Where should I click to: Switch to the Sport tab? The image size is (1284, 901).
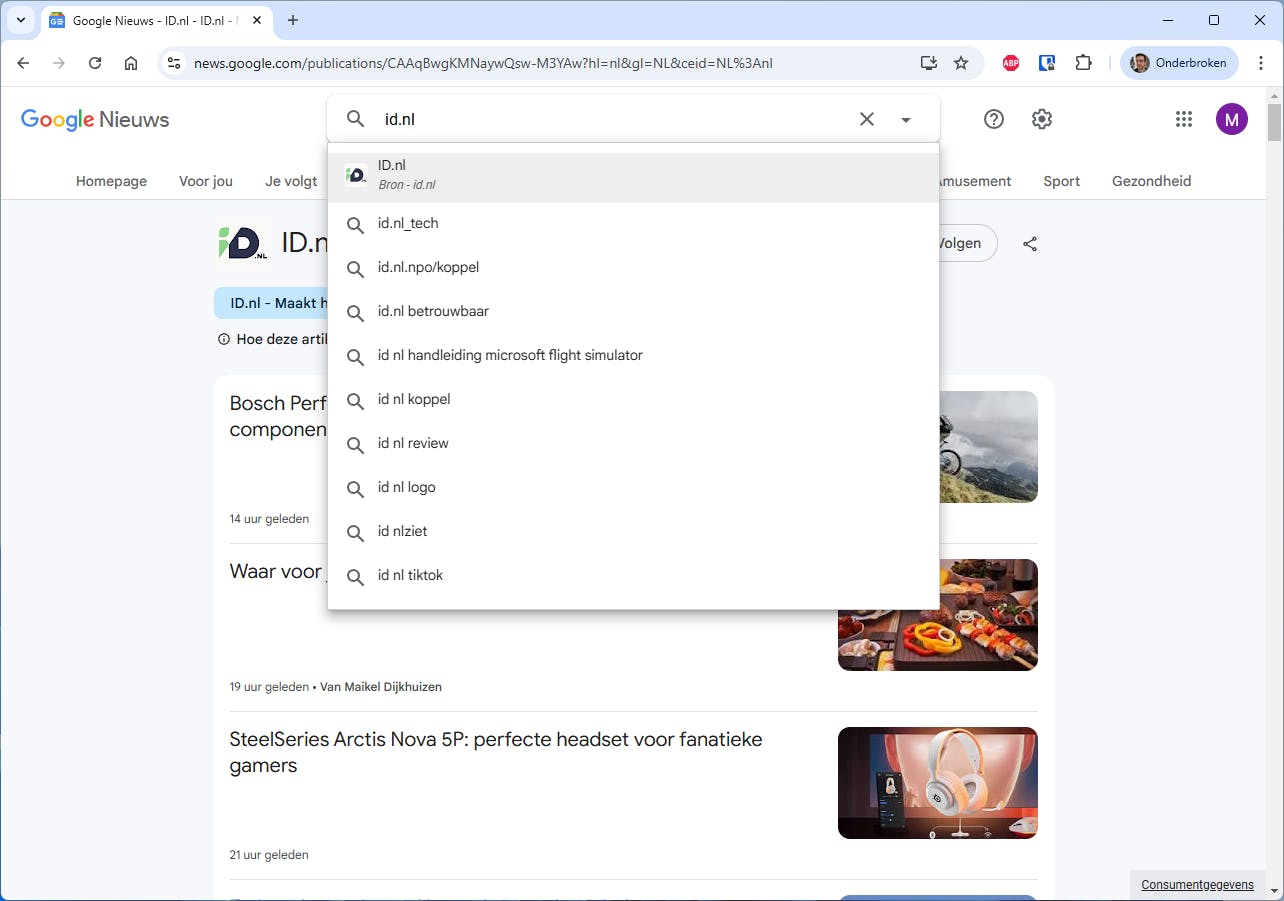click(x=1061, y=181)
